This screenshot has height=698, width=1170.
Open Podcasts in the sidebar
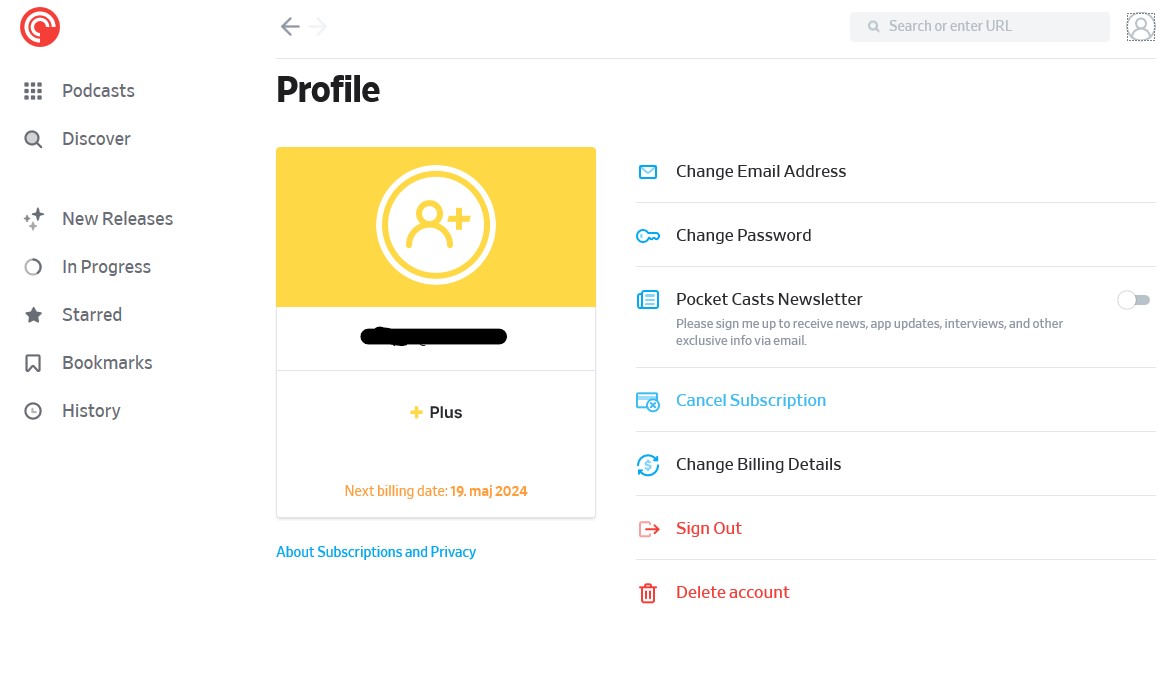(97, 91)
